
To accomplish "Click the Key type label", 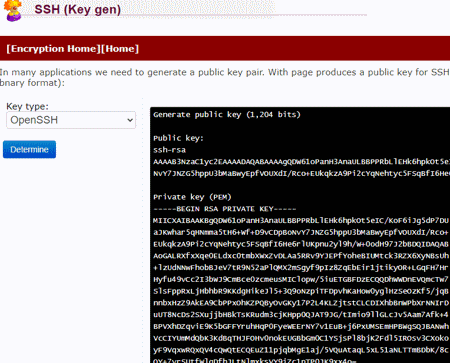I will click(27, 106).
